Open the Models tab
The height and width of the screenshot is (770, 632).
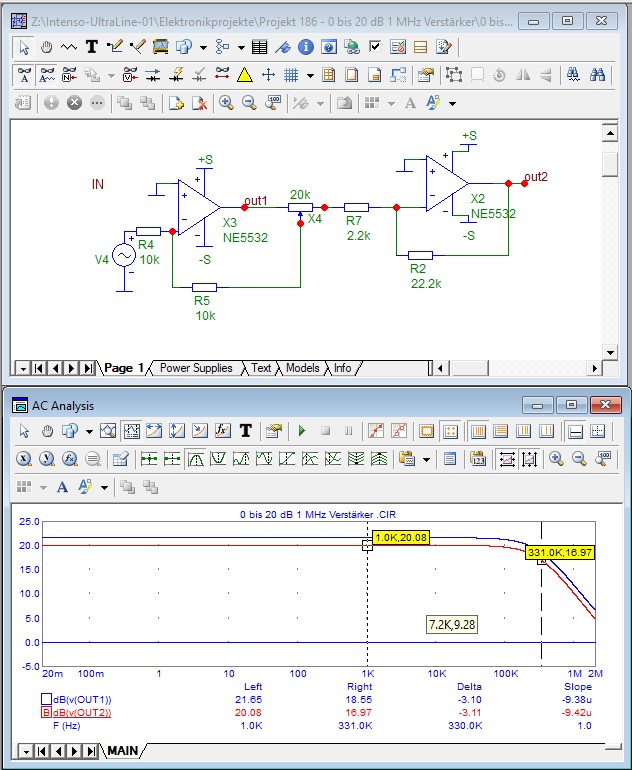coord(302,368)
